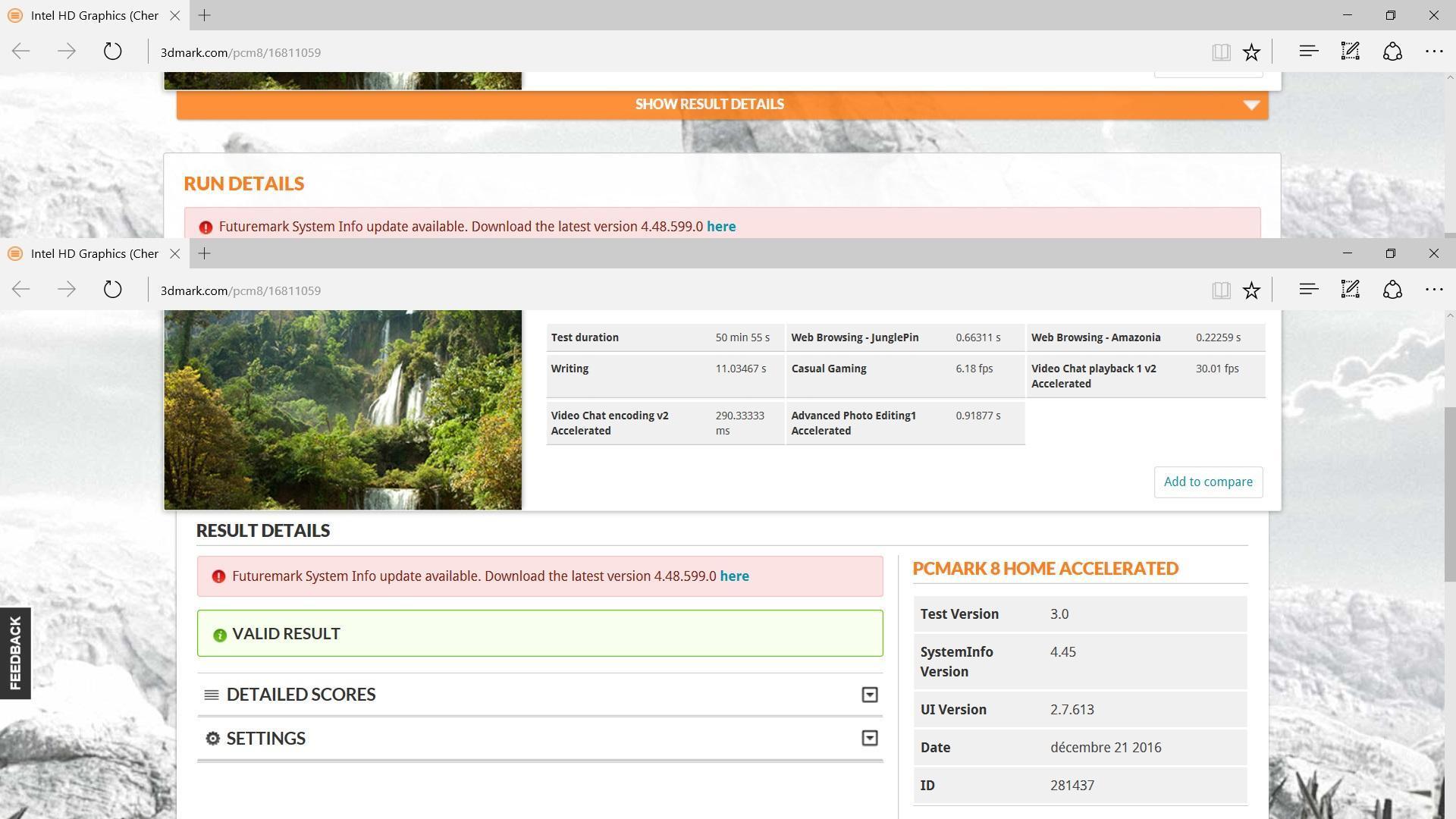Click Make a Web Note icon in lower window
1456x819 pixels.
(x=1350, y=290)
